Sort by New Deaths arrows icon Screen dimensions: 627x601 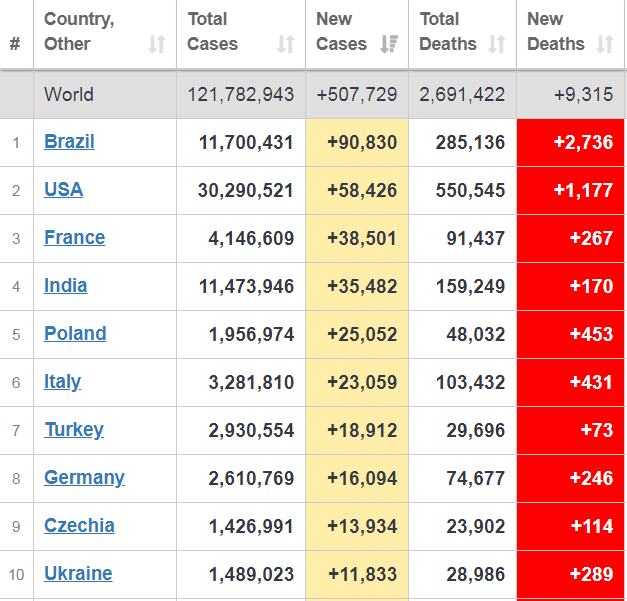604,44
